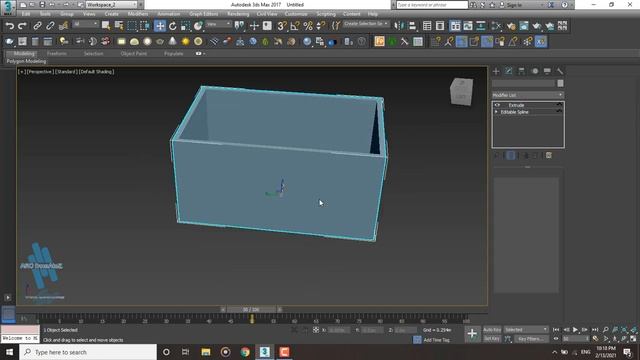Screen dimensions: 640x360
Task: Activate the Select Object tool
Action: [106, 26]
